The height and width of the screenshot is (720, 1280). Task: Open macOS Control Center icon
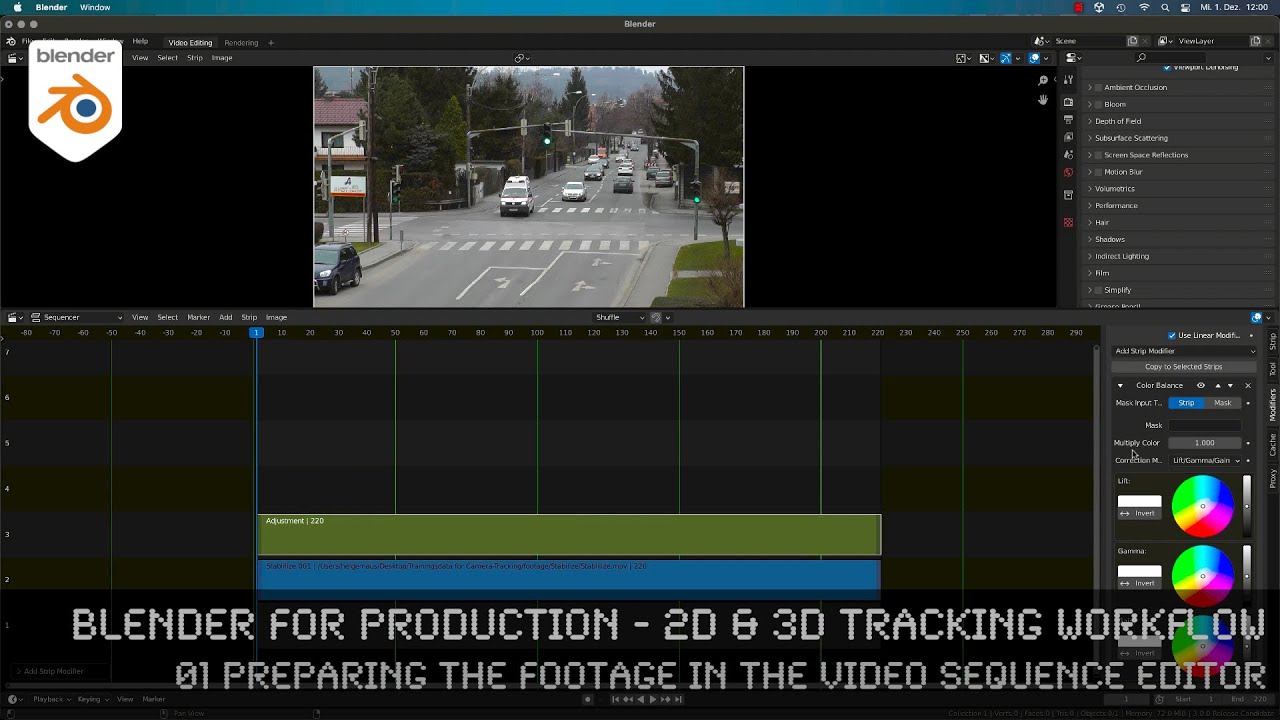pos(1186,7)
